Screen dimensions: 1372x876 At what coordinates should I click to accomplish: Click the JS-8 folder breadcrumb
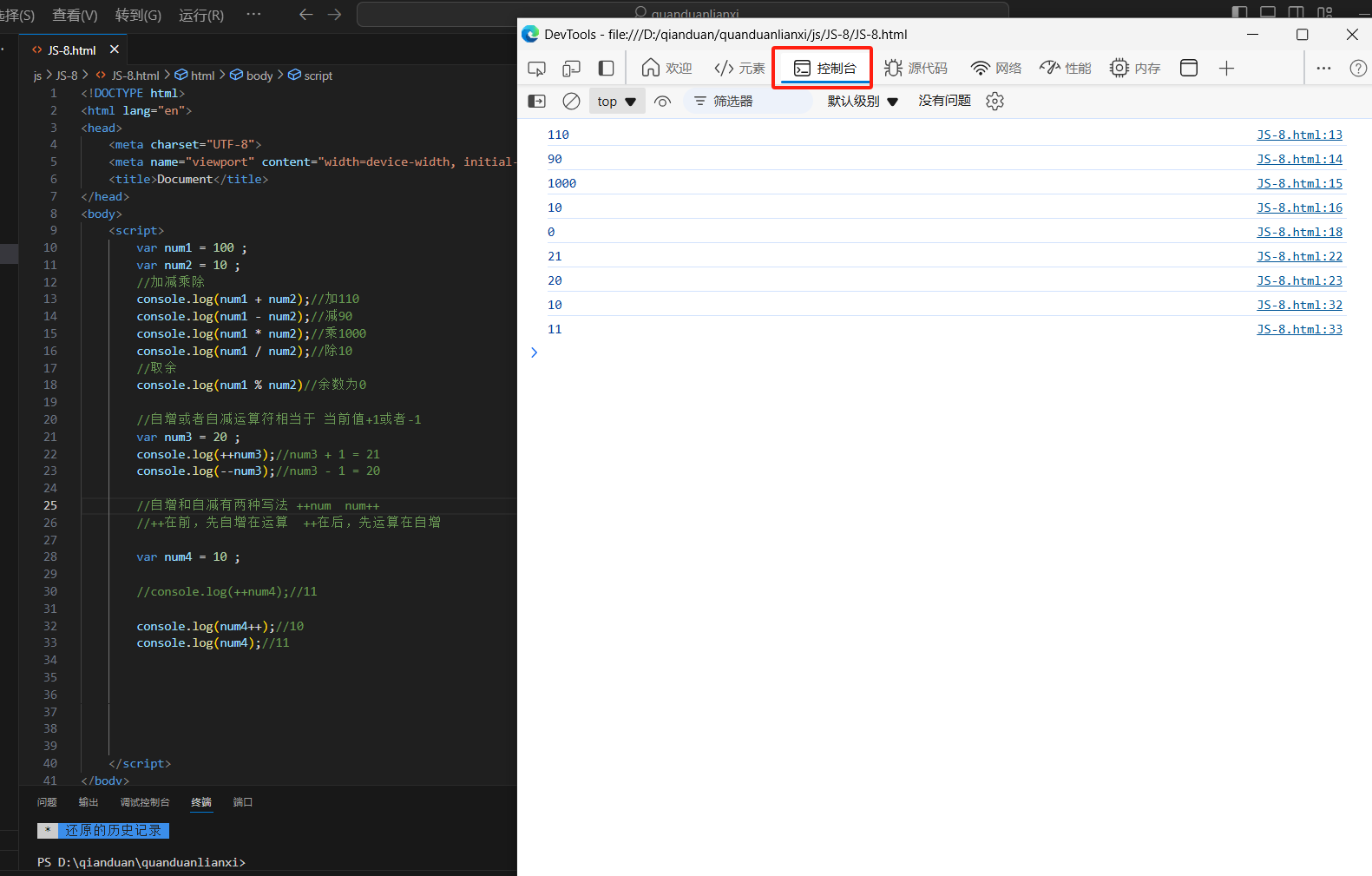[x=67, y=76]
